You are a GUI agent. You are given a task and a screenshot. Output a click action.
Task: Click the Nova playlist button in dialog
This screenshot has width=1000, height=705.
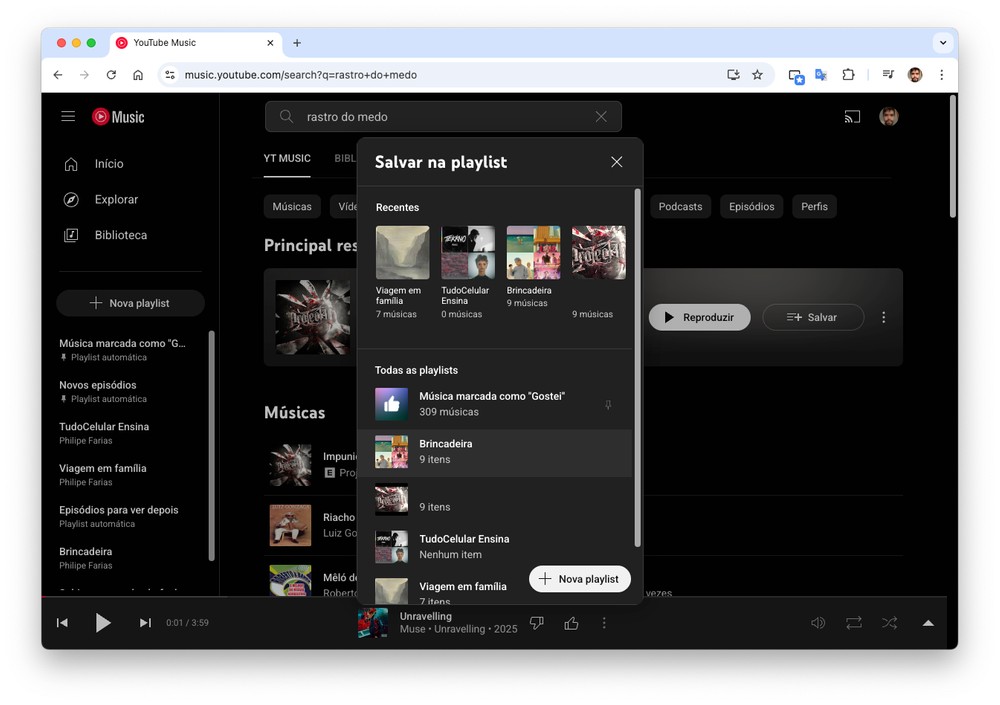[579, 579]
